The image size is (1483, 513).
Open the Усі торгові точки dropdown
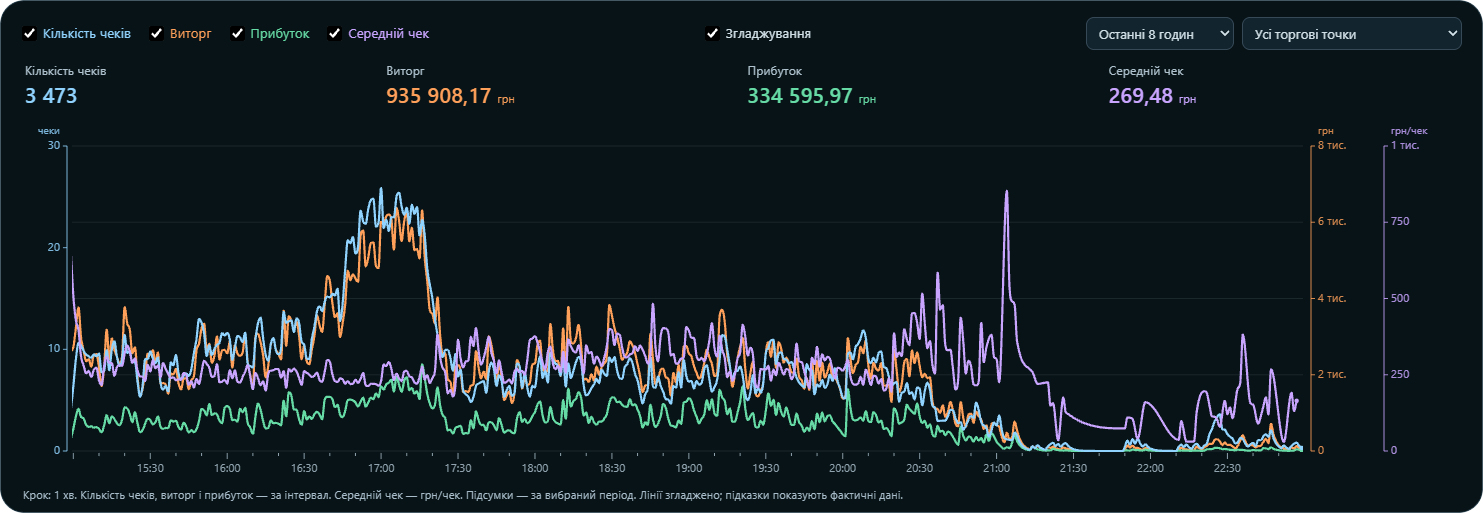tap(1352, 34)
